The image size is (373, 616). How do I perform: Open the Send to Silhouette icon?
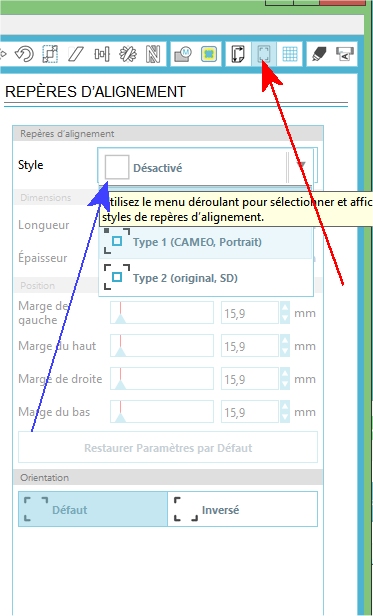[345, 53]
